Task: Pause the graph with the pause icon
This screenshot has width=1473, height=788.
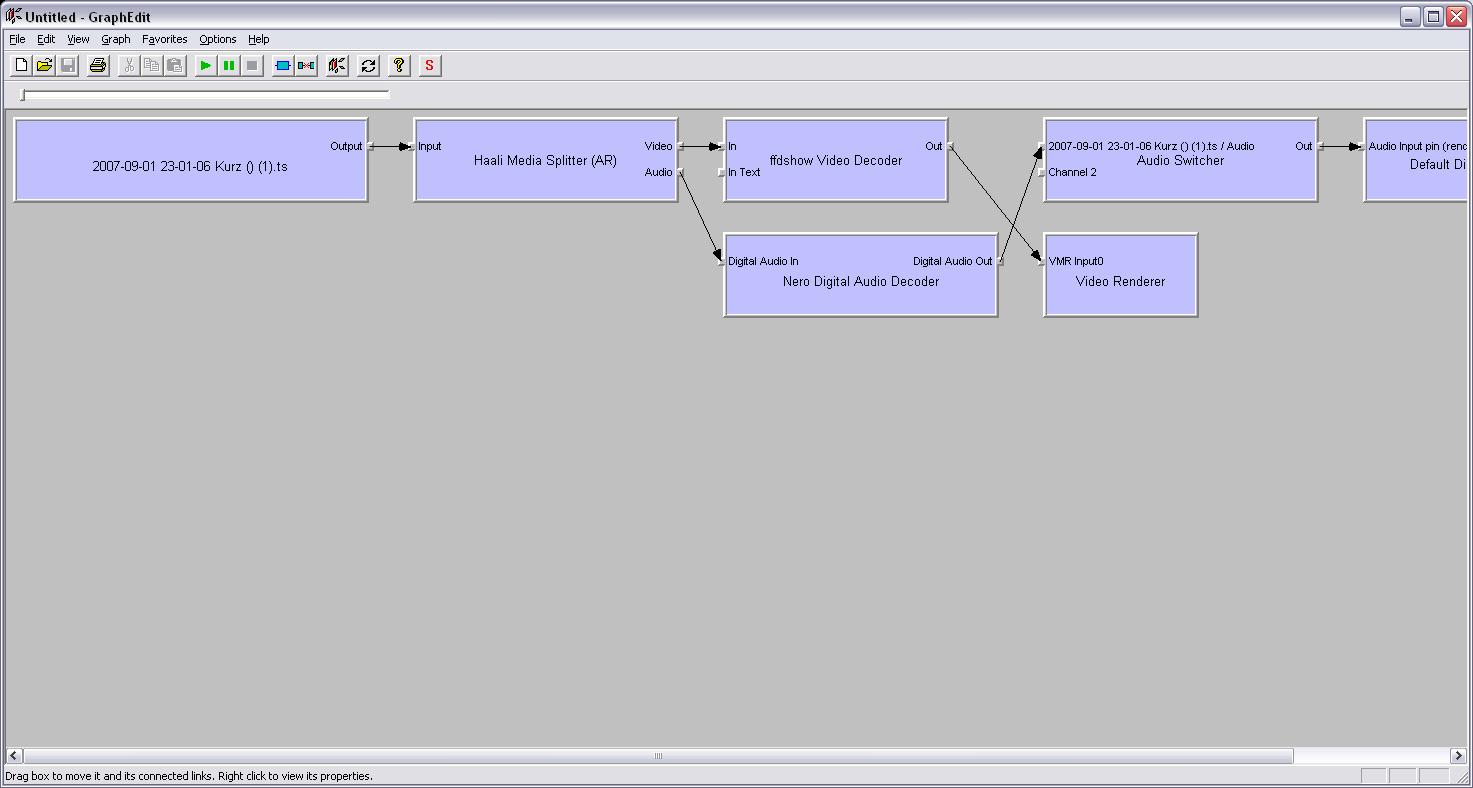Action: pyautogui.click(x=229, y=66)
